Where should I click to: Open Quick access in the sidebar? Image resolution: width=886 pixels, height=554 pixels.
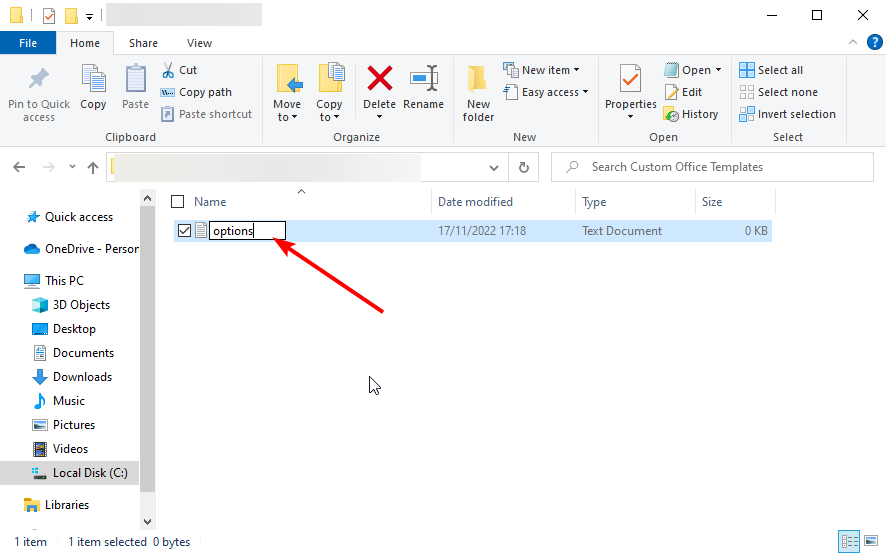[x=70, y=217]
